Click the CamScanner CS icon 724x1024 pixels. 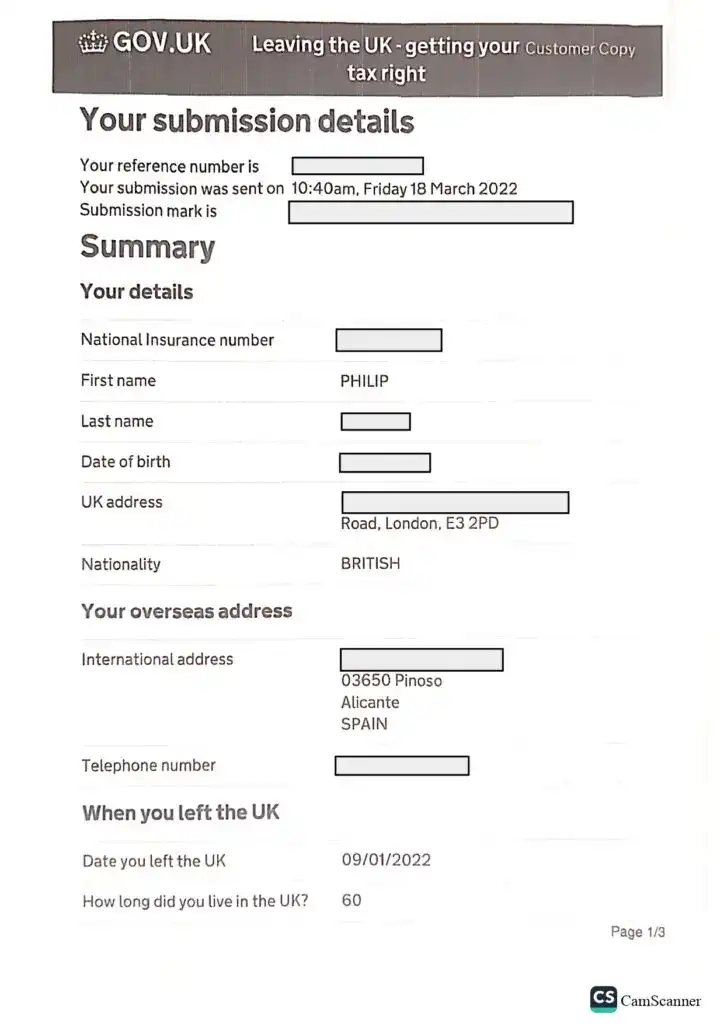click(603, 999)
